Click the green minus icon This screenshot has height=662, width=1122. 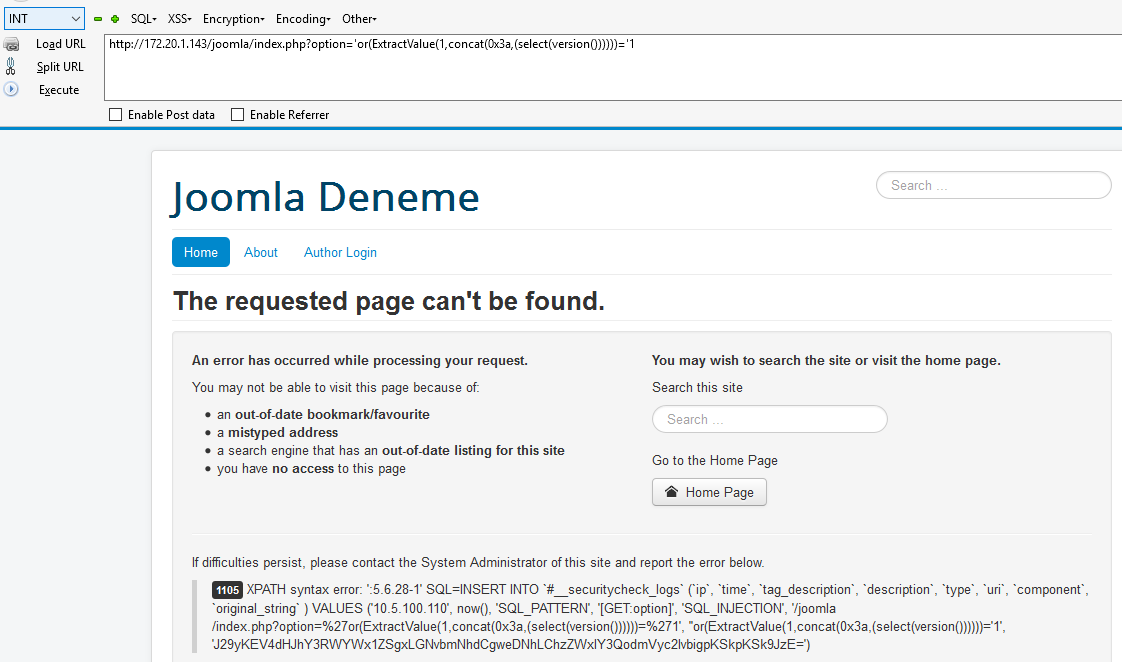98,19
